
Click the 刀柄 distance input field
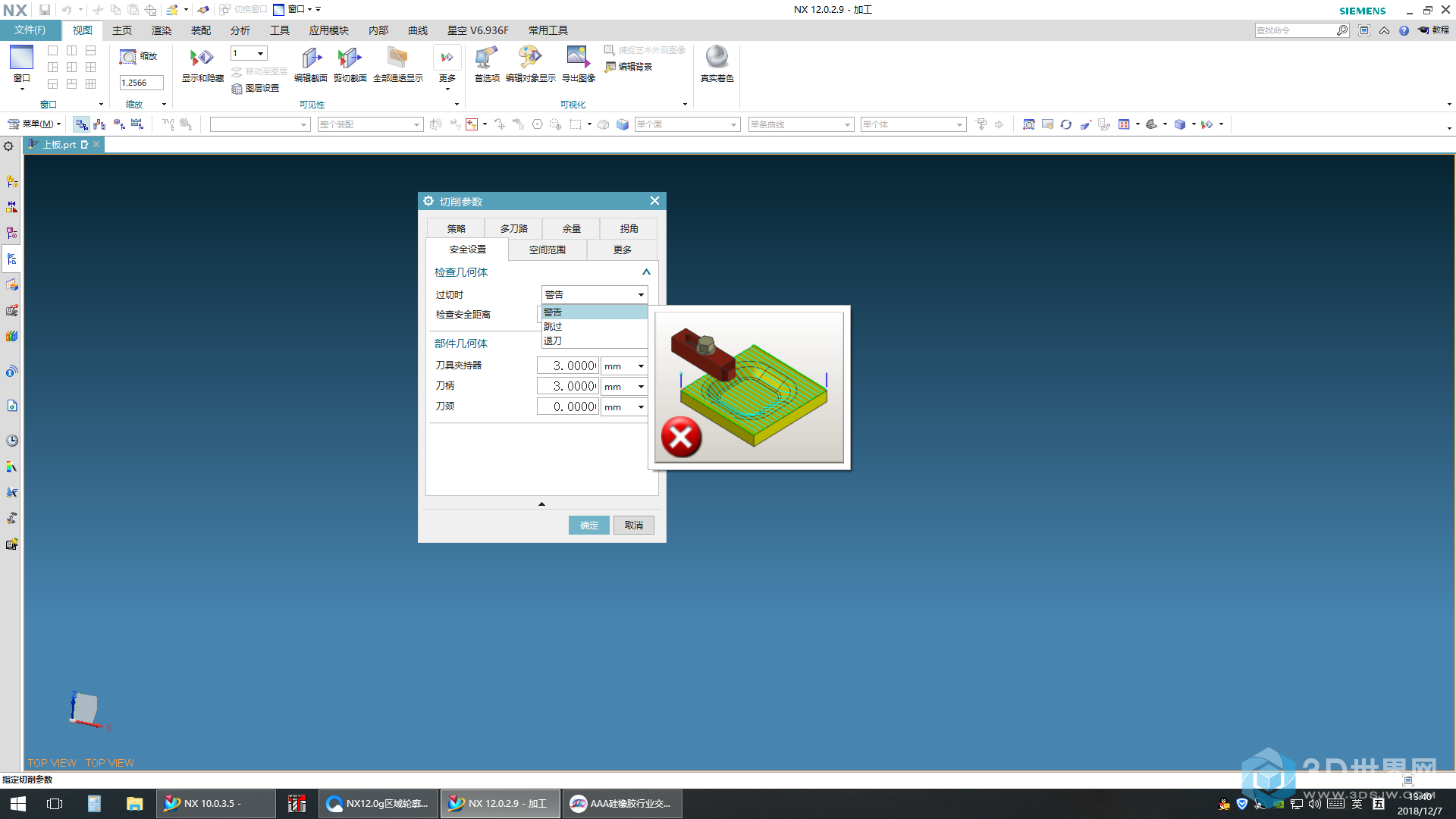tap(568, 387)
